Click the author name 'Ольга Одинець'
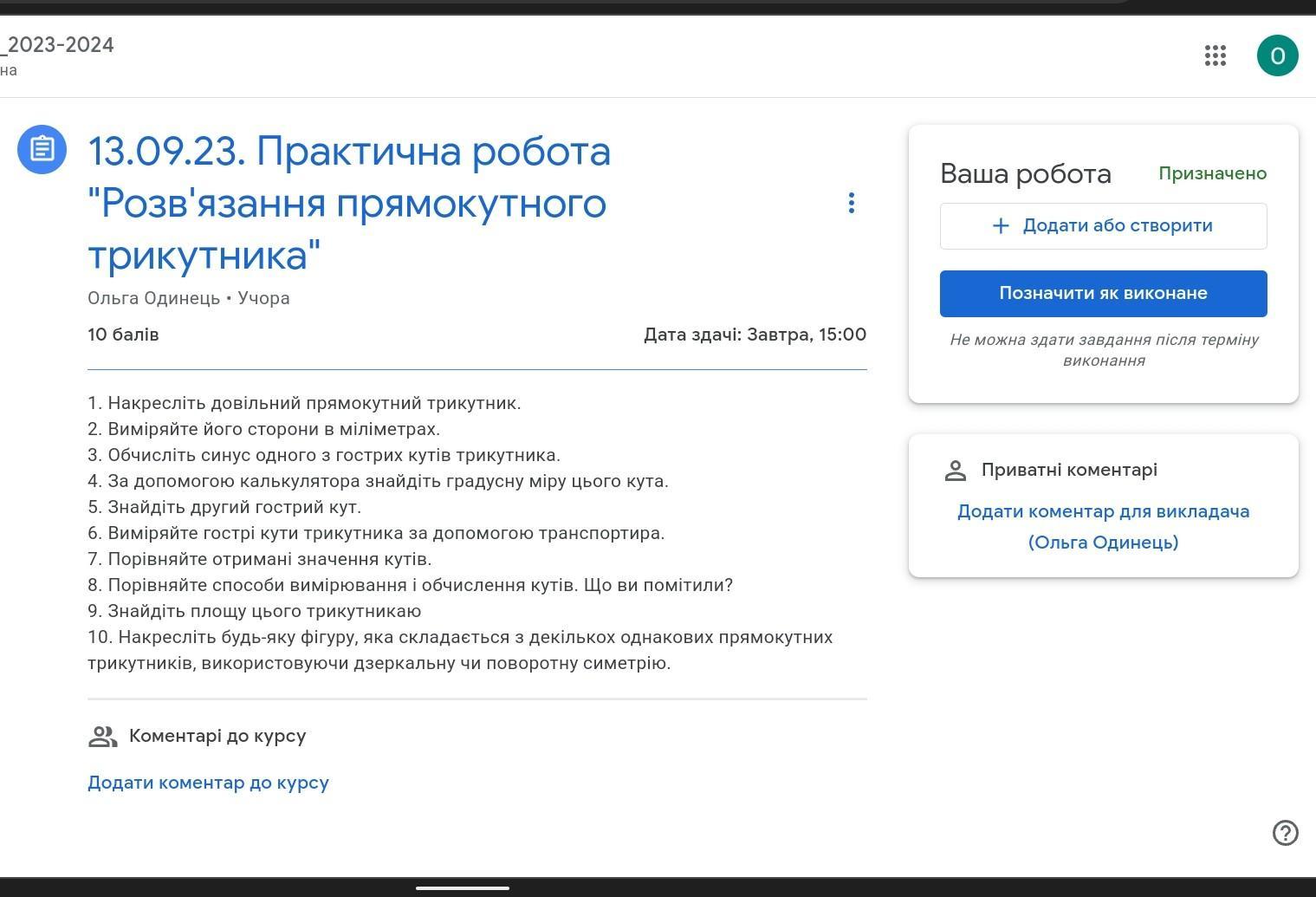 [153, 298]
